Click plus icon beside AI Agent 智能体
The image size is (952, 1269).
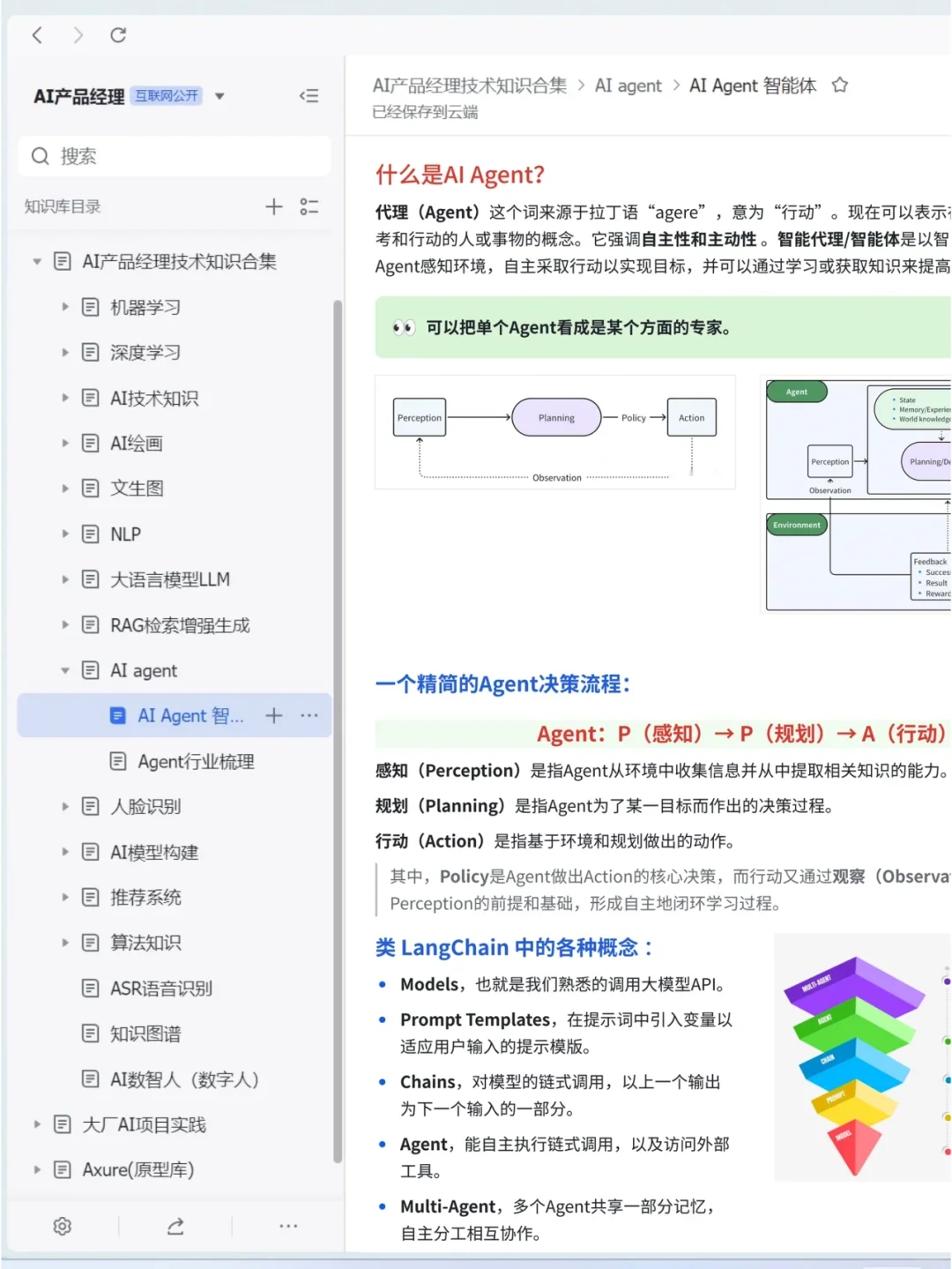click(273, 715)
